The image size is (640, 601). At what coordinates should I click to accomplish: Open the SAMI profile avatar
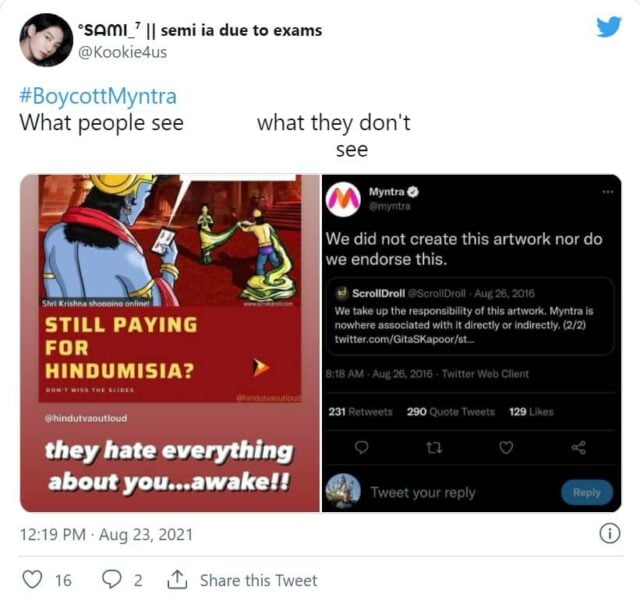[x=46, y=40]
